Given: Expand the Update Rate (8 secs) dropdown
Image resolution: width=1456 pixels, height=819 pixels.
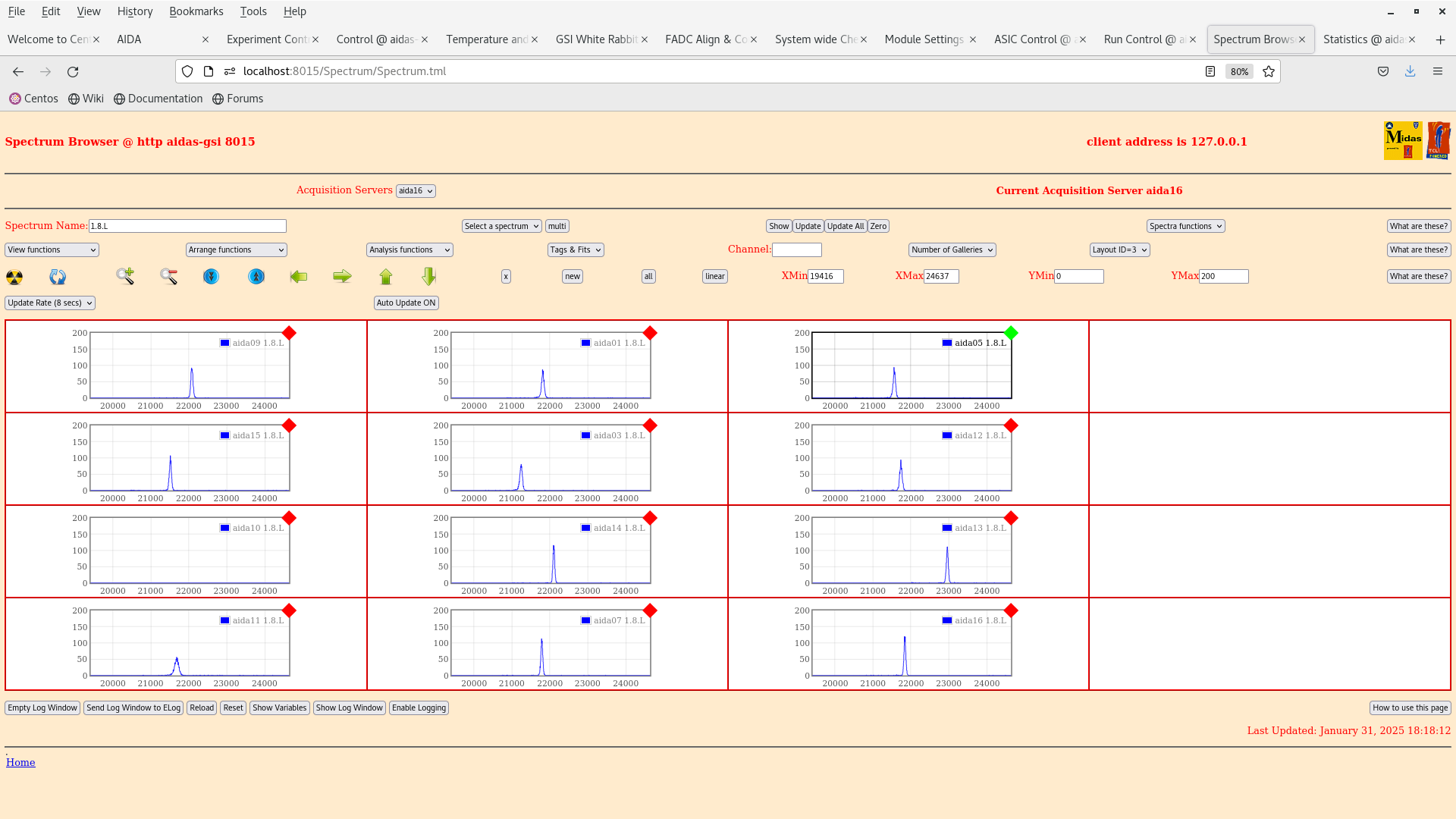Looking at the screenshot, I should coord(50,303).
